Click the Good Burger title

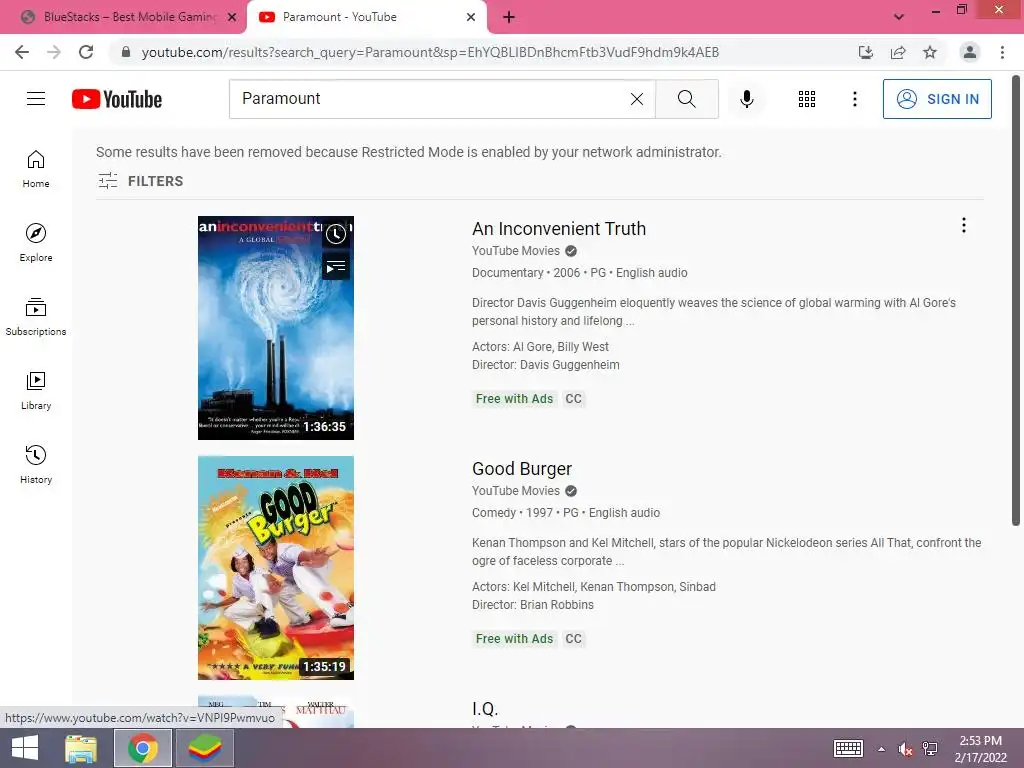point(522,469)
